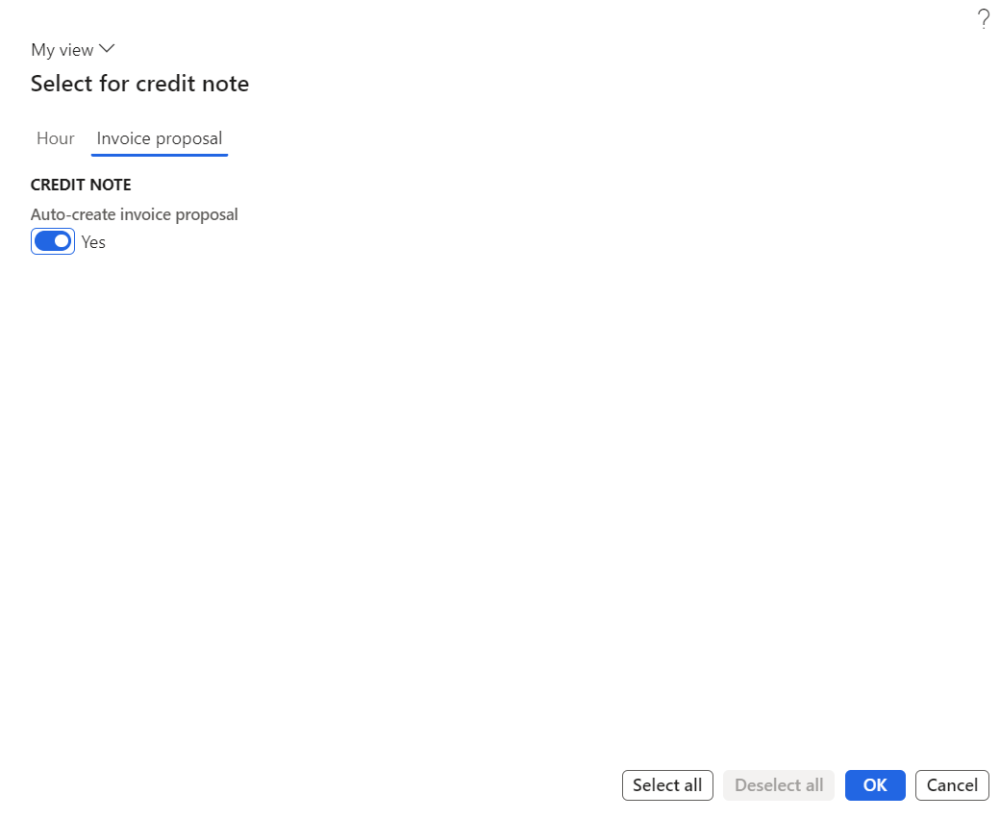Viewport: 1000px width, 819px height.
Task: Cancel the credit note dialog
Action: (x=952, y=785)
